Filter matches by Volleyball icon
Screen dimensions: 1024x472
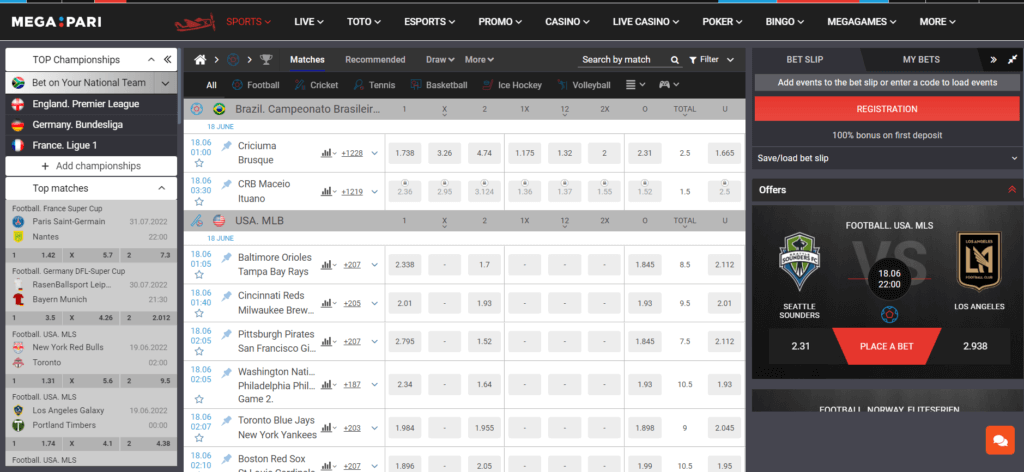tap(563, 85)
